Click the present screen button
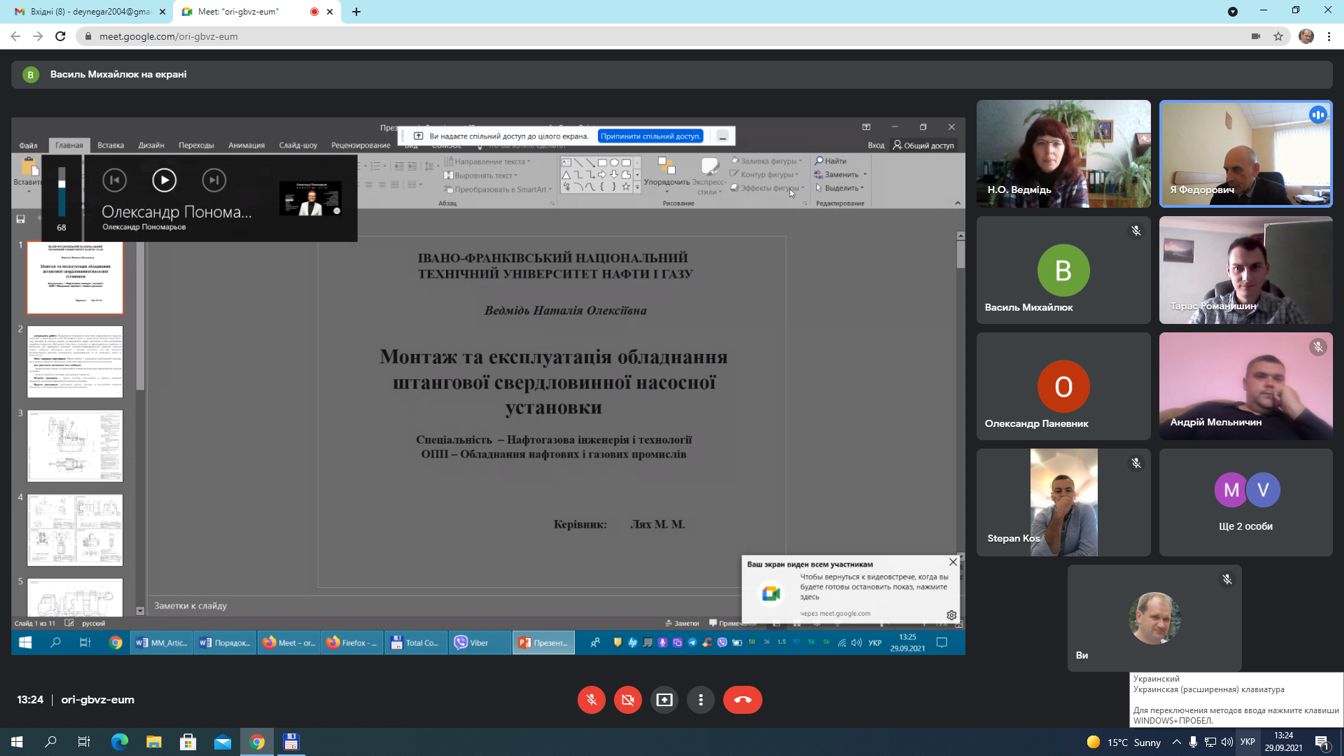The height and width of the screenshot is (756, 1344). (x=664, y=700)
